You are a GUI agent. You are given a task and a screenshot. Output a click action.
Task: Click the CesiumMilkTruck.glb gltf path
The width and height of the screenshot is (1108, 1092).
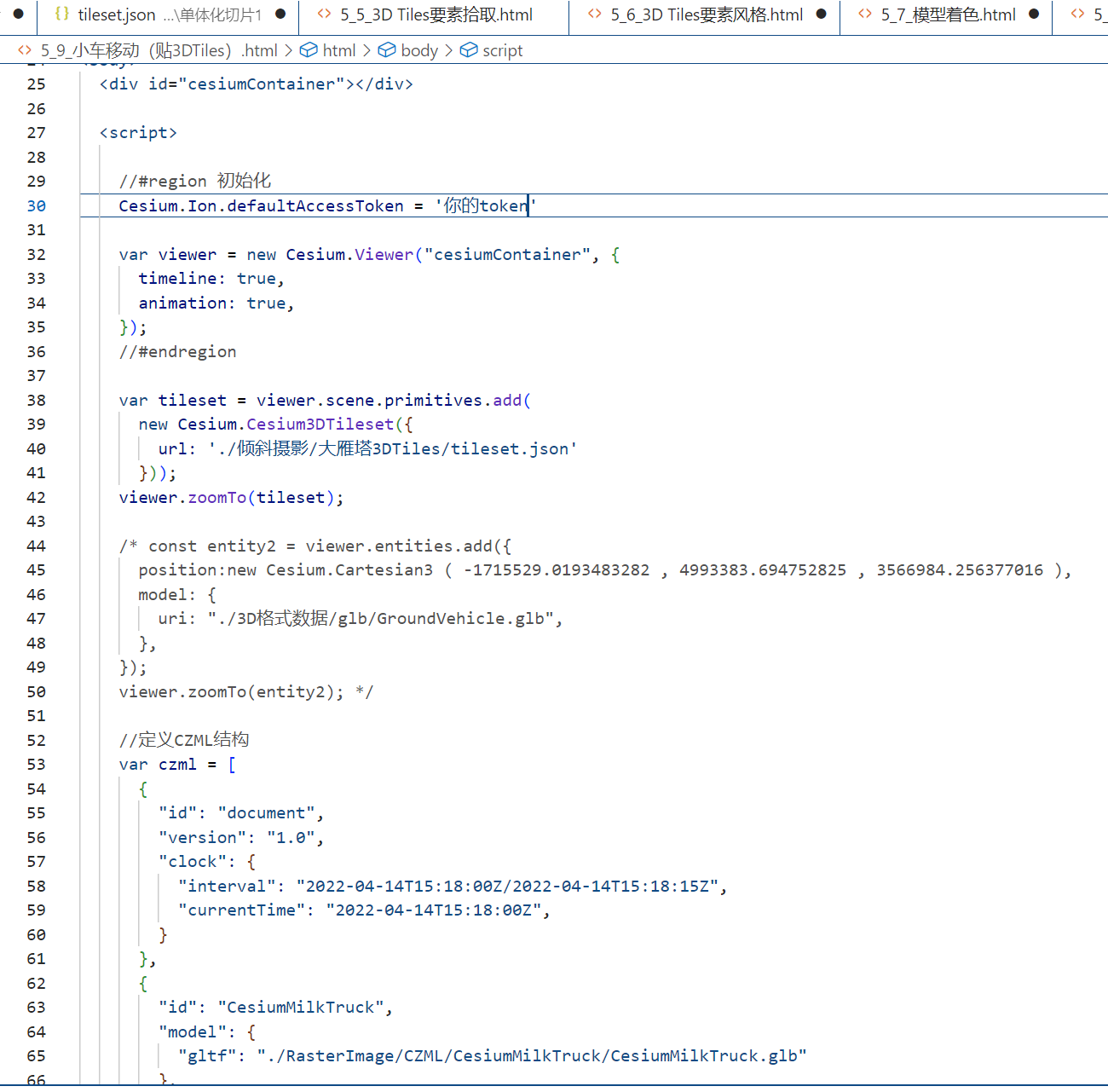(532, 1056)
